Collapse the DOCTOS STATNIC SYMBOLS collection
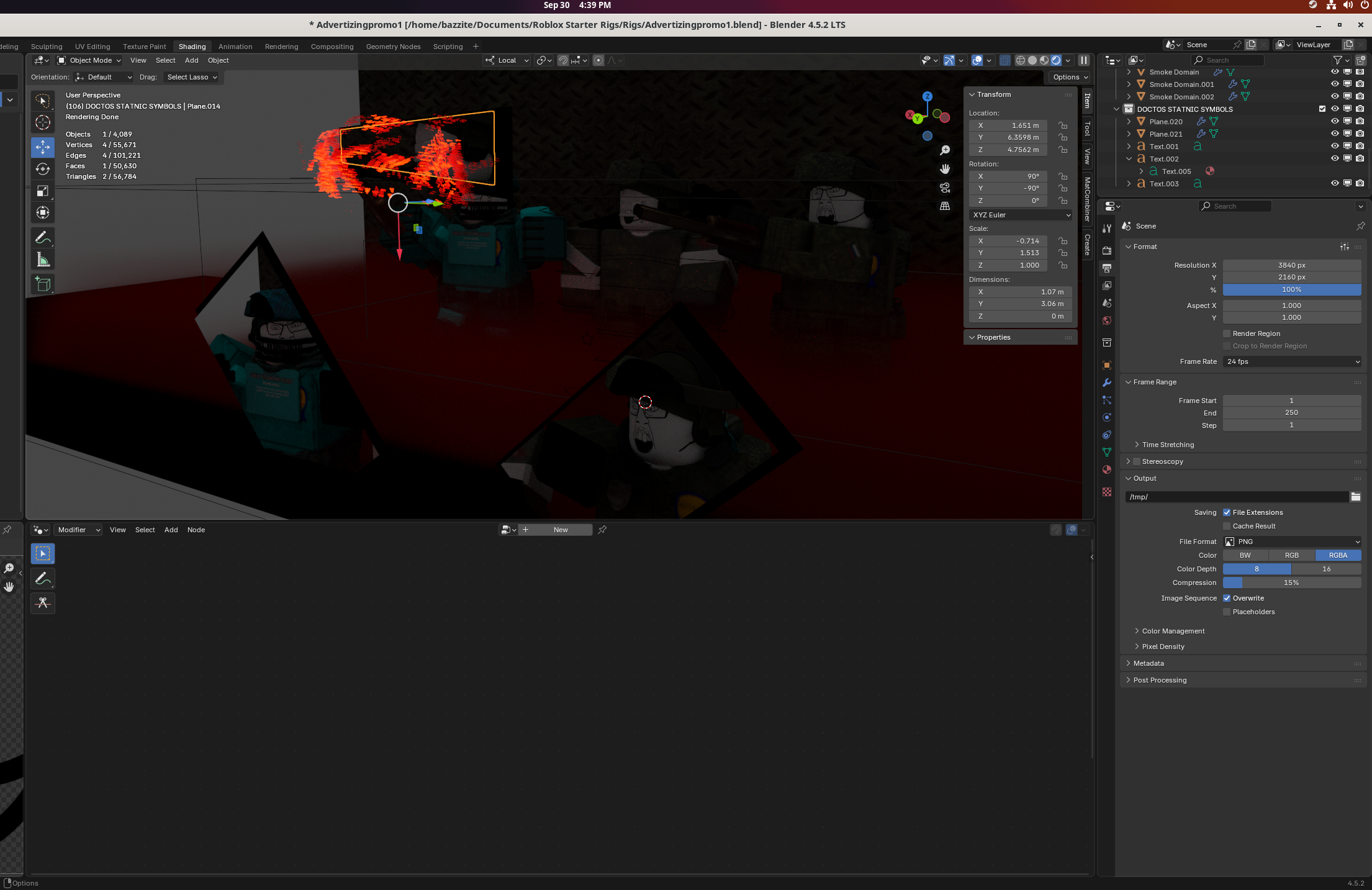Screen dimensions: 1372x890 click(x=1117, y=109)
